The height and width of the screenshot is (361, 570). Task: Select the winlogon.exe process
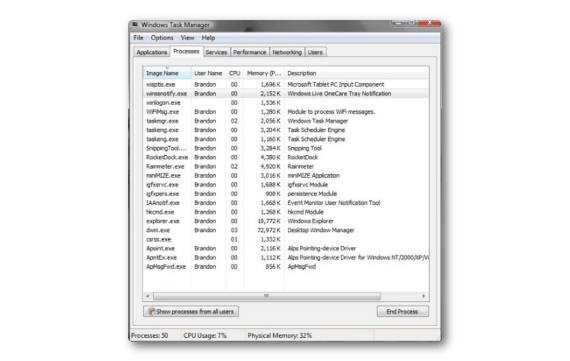[286, 103]
